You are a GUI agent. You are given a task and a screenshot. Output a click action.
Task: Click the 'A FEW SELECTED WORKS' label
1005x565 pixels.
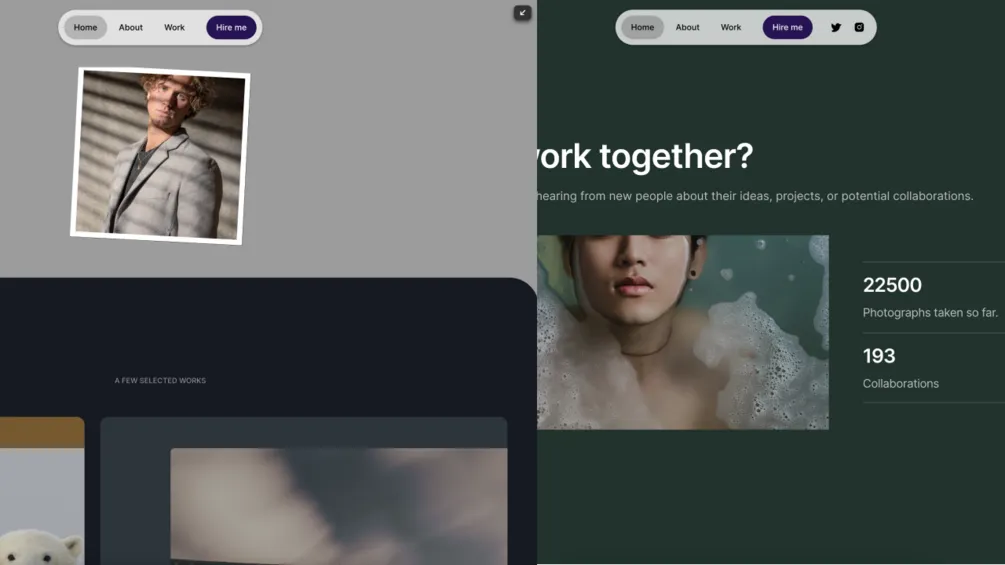[x=160, y=381]
